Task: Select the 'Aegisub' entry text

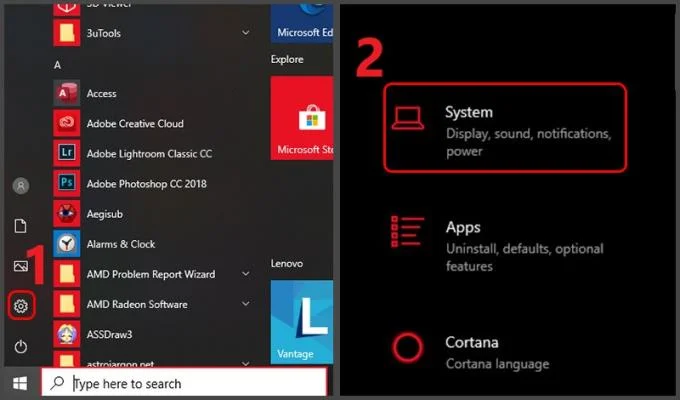Action: pyautogui.click(x=105, y=214)
